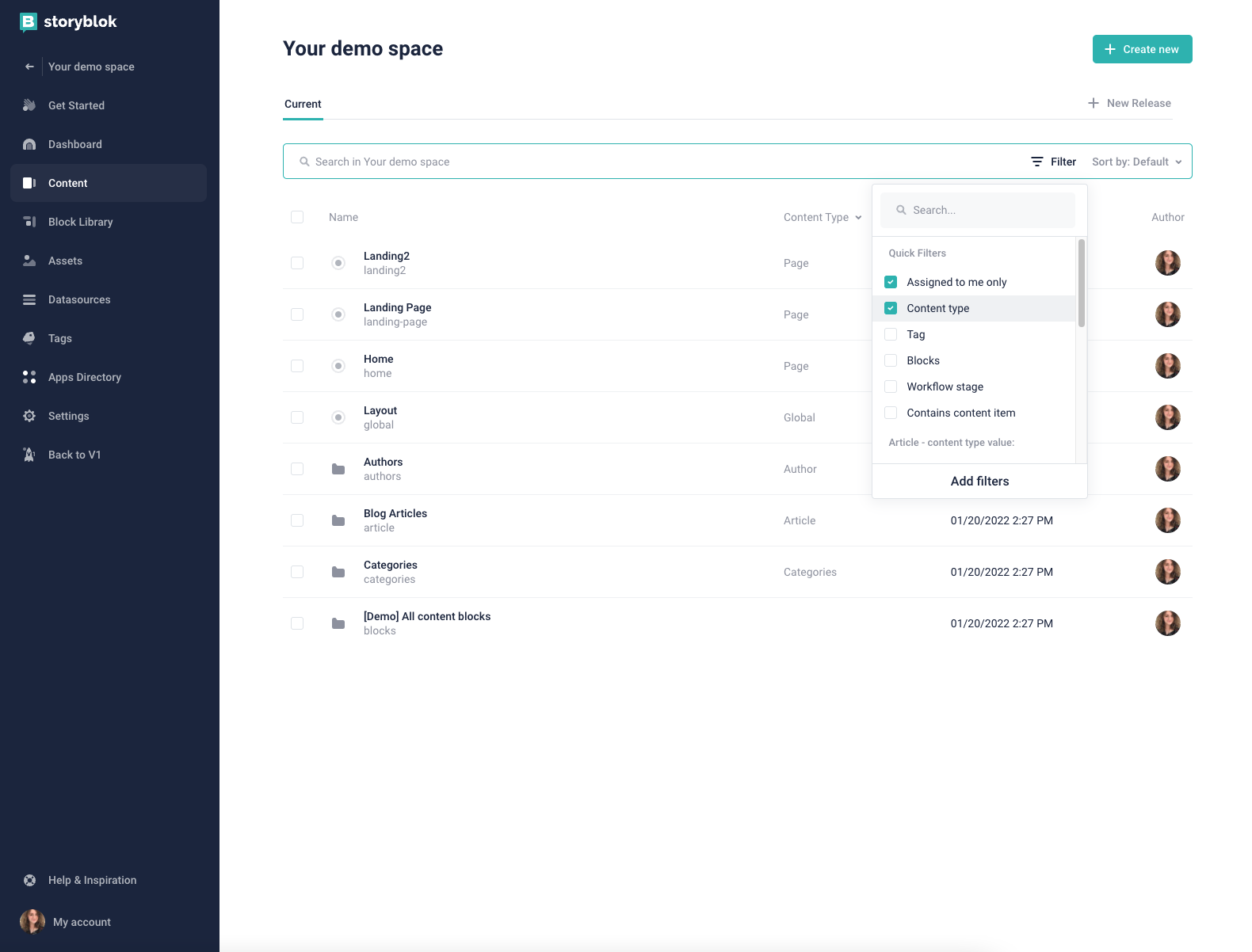Click the Add filters button
The width and height of the screenshot is (1252, 952).
coord(979,482)
